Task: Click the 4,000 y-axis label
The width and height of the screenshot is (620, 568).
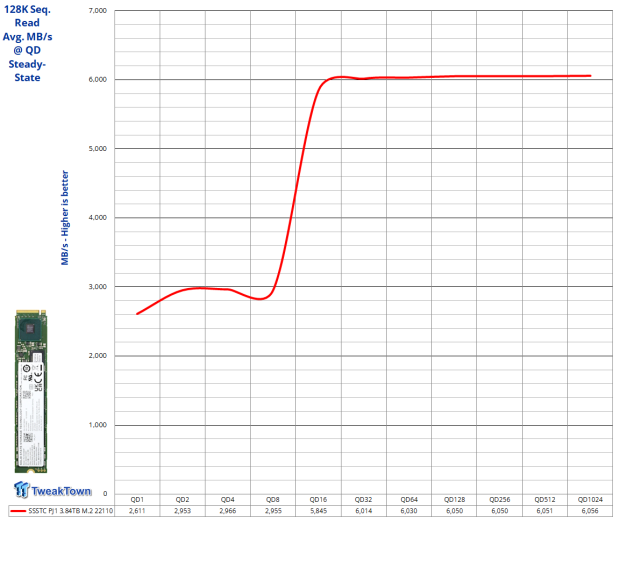Action: coord(98,218)
